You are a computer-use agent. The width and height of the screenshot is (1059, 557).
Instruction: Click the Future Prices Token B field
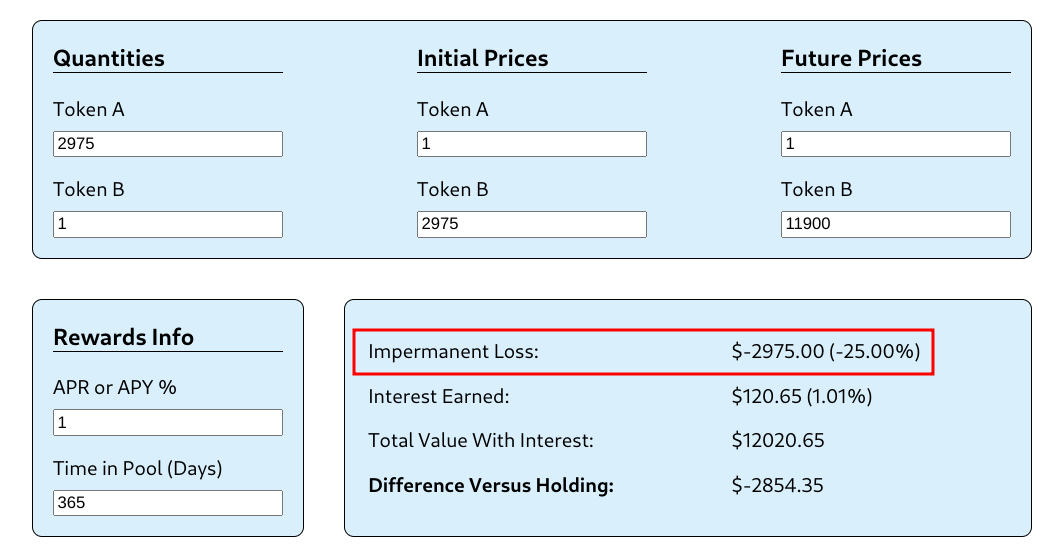tap(895, 224)
